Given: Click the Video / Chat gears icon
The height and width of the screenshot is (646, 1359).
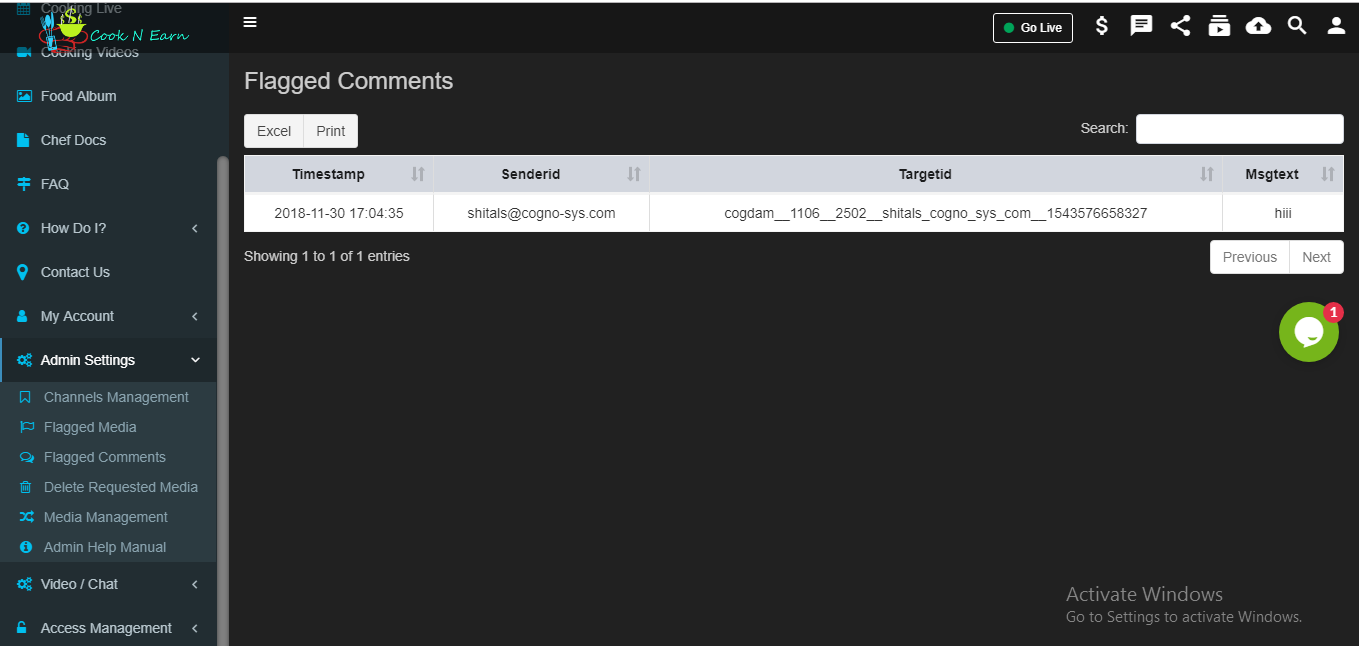Looking at the screenshot, I should coord(25,584).
